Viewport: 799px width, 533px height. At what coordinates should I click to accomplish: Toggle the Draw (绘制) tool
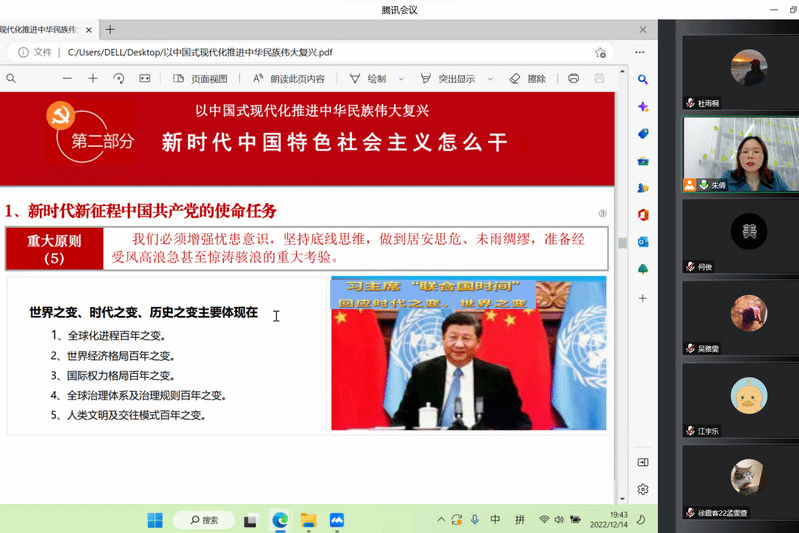[368, 78]
